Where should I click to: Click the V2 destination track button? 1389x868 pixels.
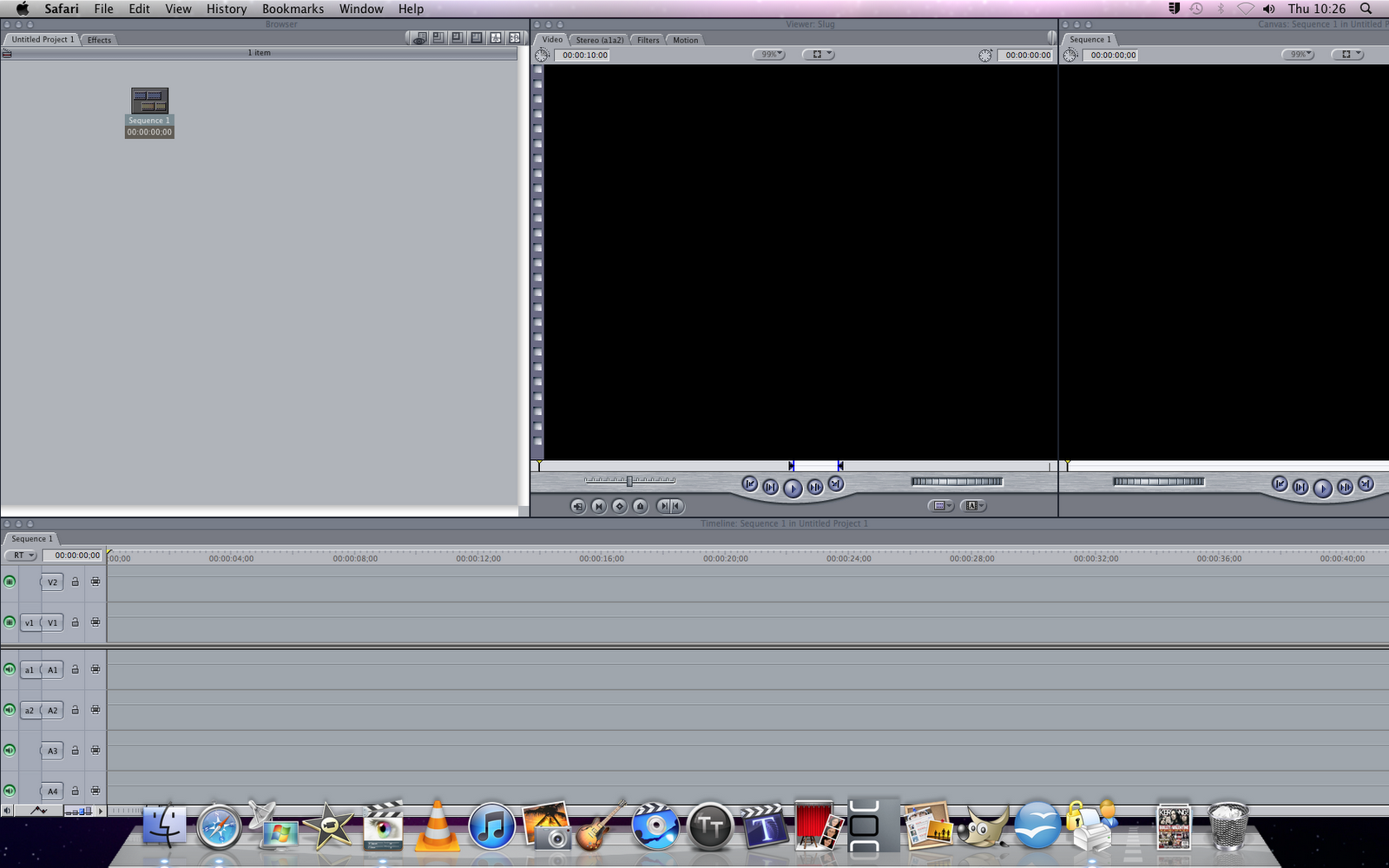[x=52, y=582]
